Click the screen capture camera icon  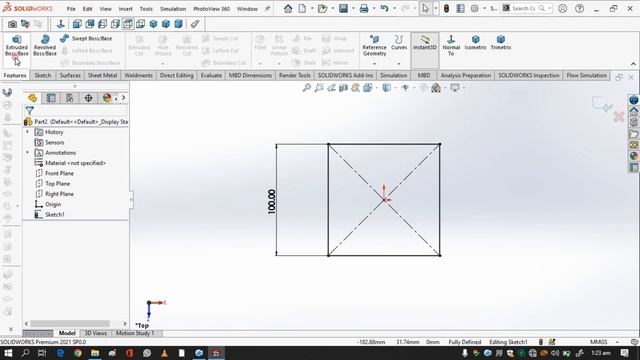13,24
